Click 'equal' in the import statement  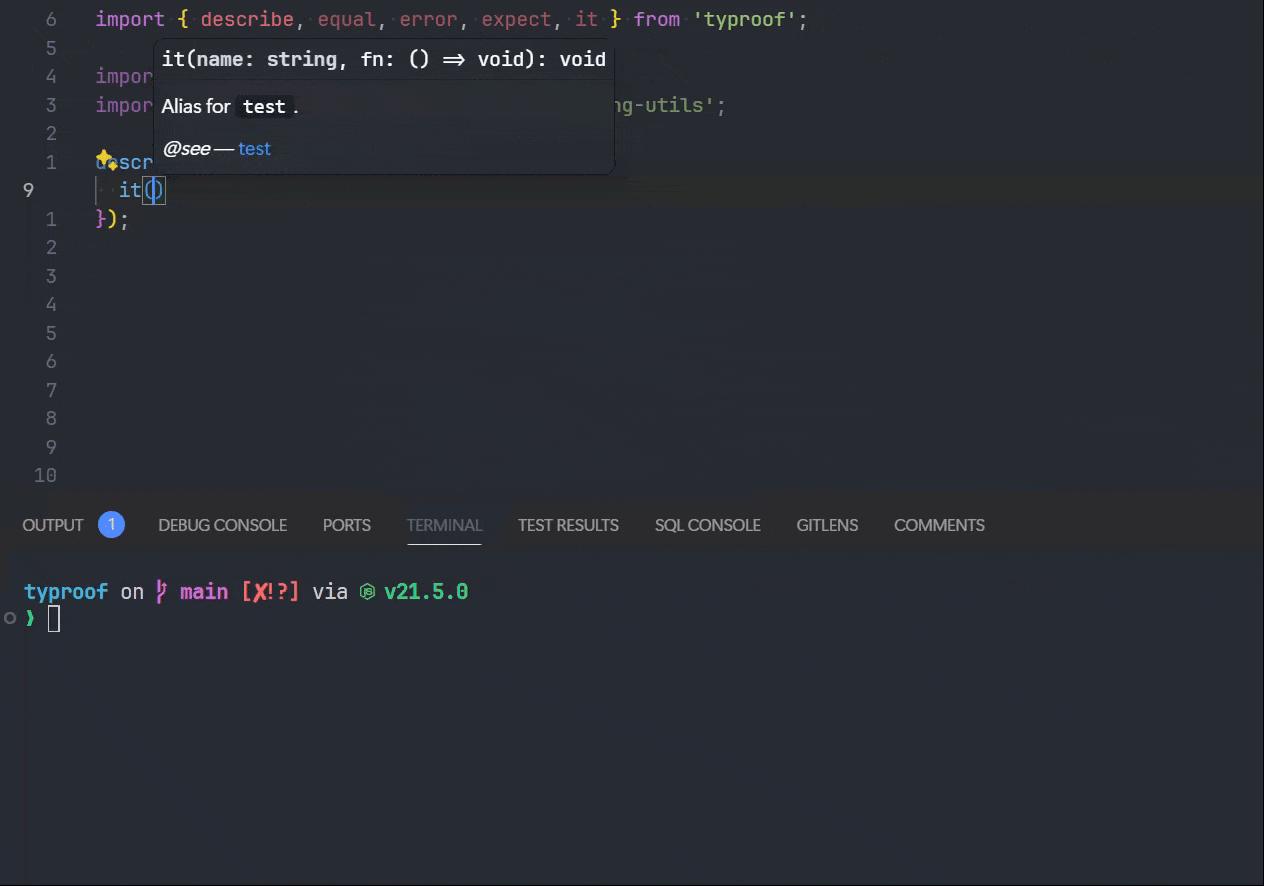[347, 19]
